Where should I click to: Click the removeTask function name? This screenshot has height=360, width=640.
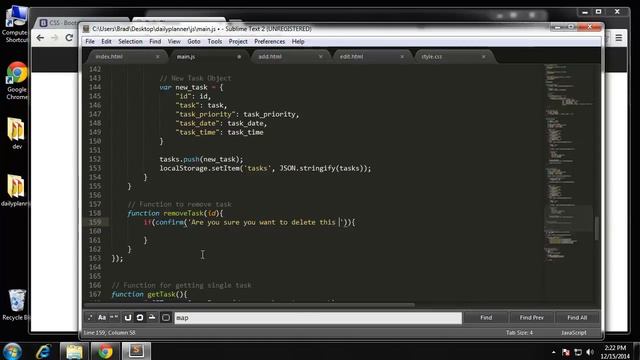tap(183, 213)
